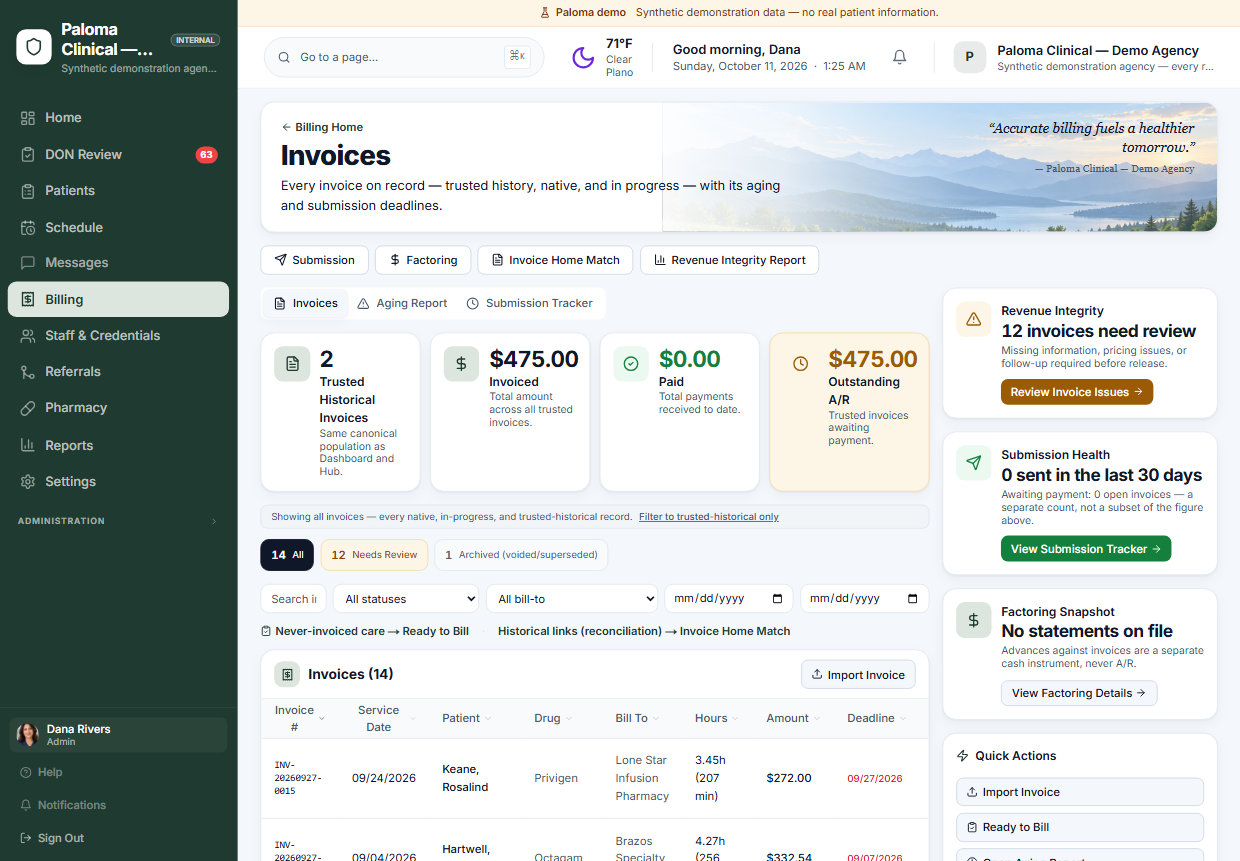Open Schedule from the sidebar
This screenshot has width=1240, height=861.
click(118, 227)
